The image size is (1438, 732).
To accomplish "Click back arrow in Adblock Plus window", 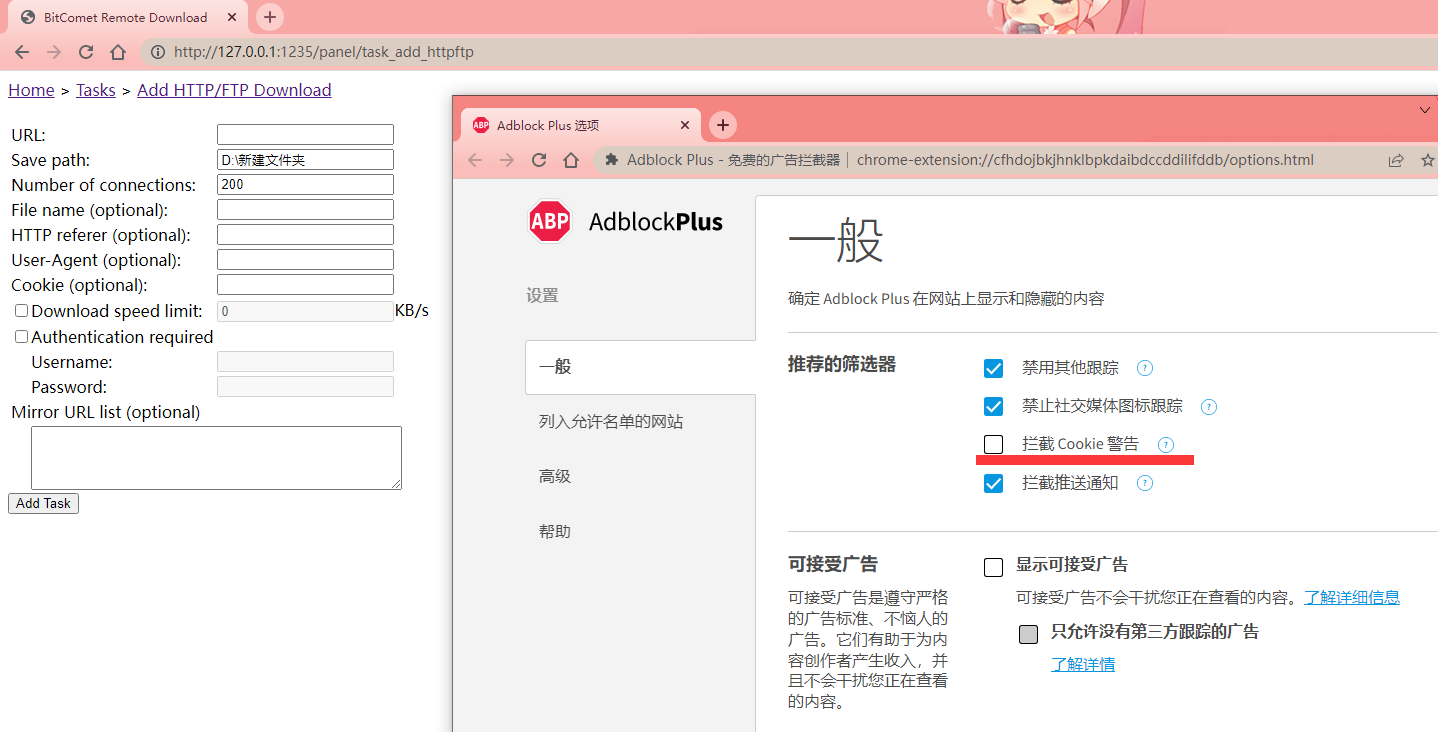I will pyautogui.click(x=475, y=160).
